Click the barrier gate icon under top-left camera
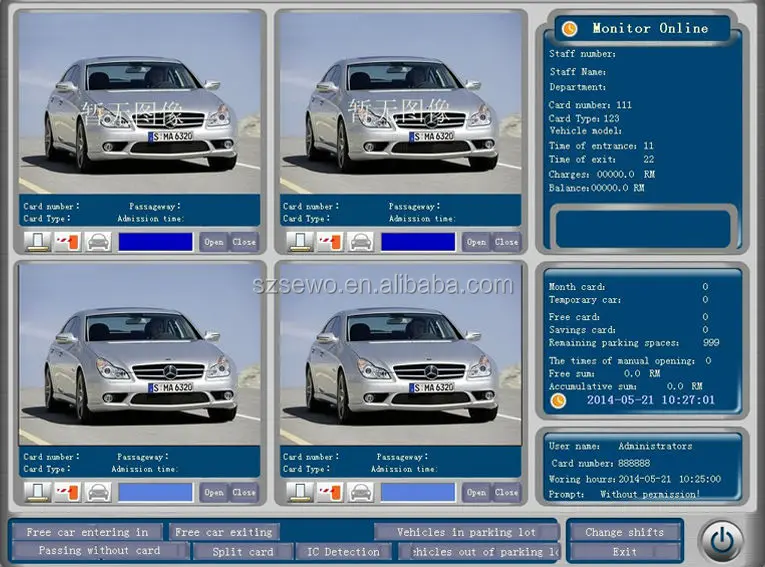 point(68,242)
